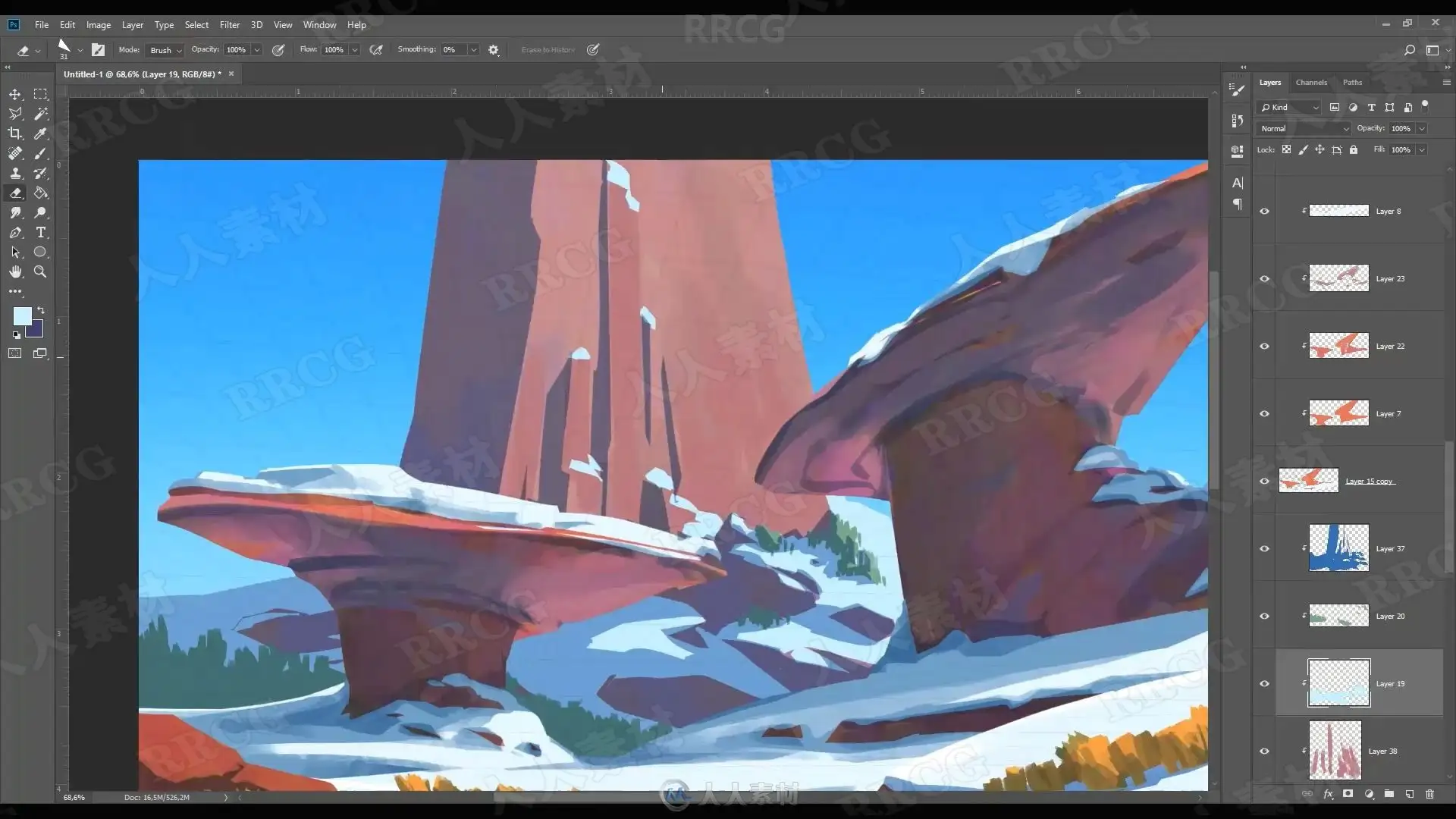Select the Dodge tool
Viewport: 1456px width, 819px height.
click(41, 212)
